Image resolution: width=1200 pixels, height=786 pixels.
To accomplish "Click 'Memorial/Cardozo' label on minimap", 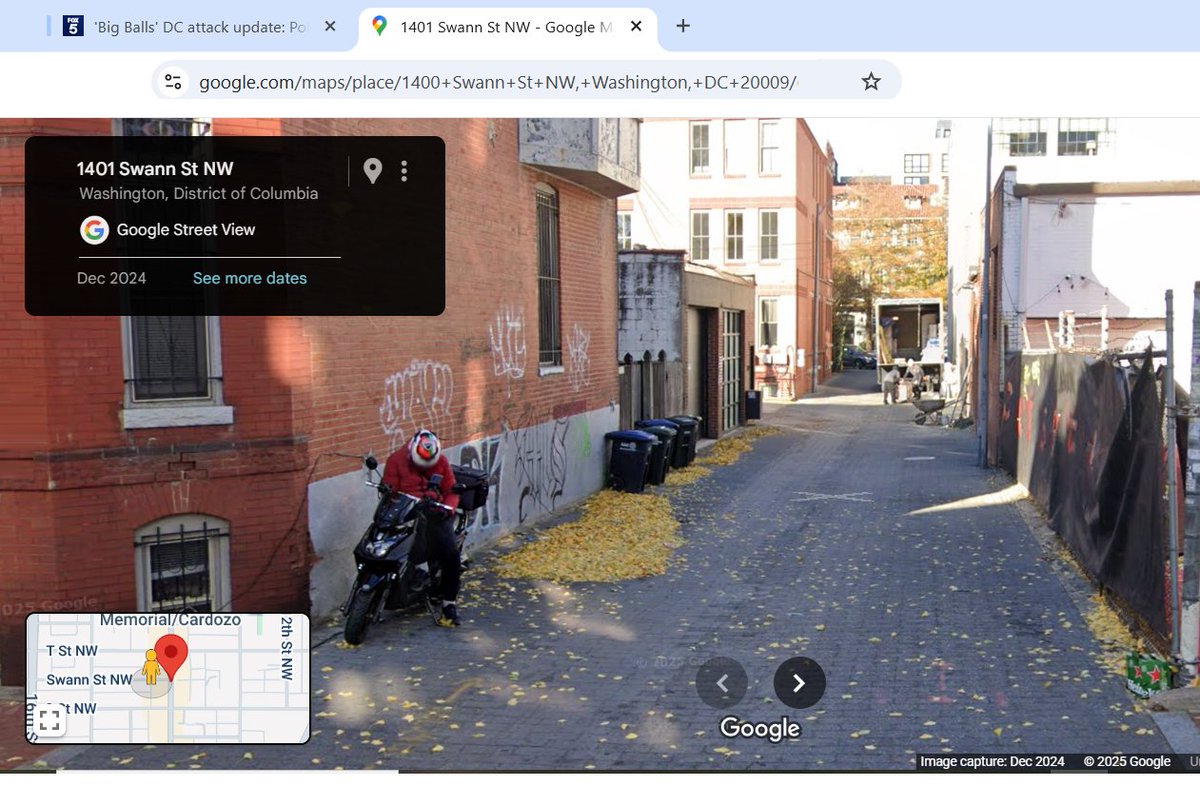I will [170, 620].
